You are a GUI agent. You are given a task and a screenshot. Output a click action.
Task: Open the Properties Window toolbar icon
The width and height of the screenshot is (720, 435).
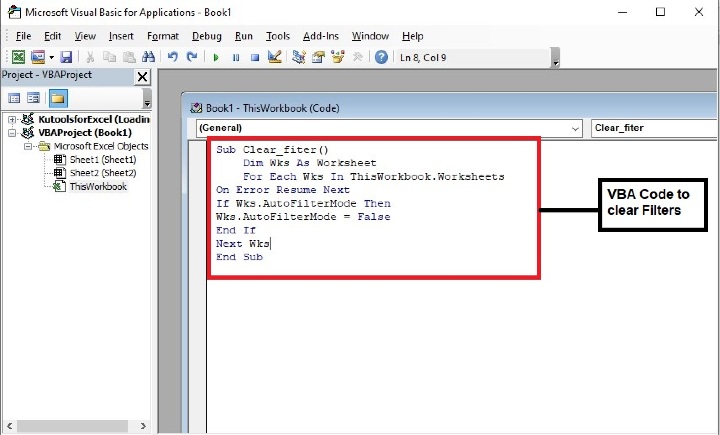point(318,57)
